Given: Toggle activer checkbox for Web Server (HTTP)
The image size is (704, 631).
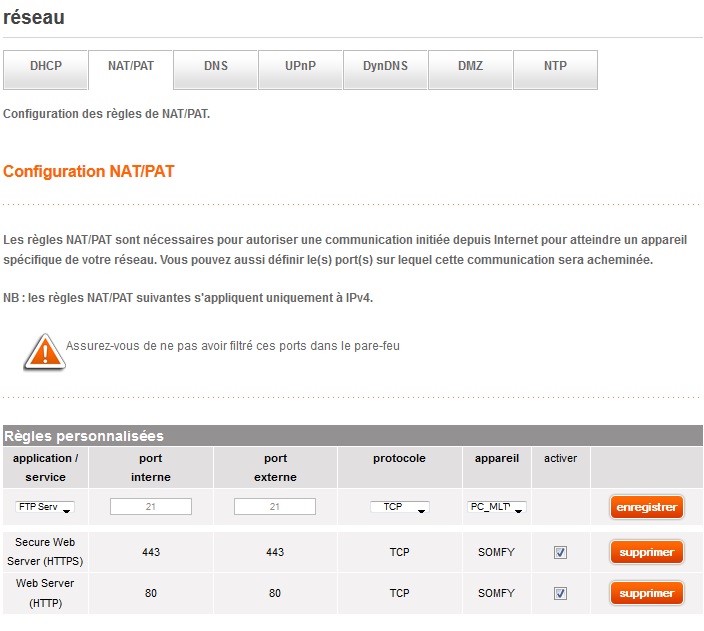Looking at the screenshot, I should (560, 593).
